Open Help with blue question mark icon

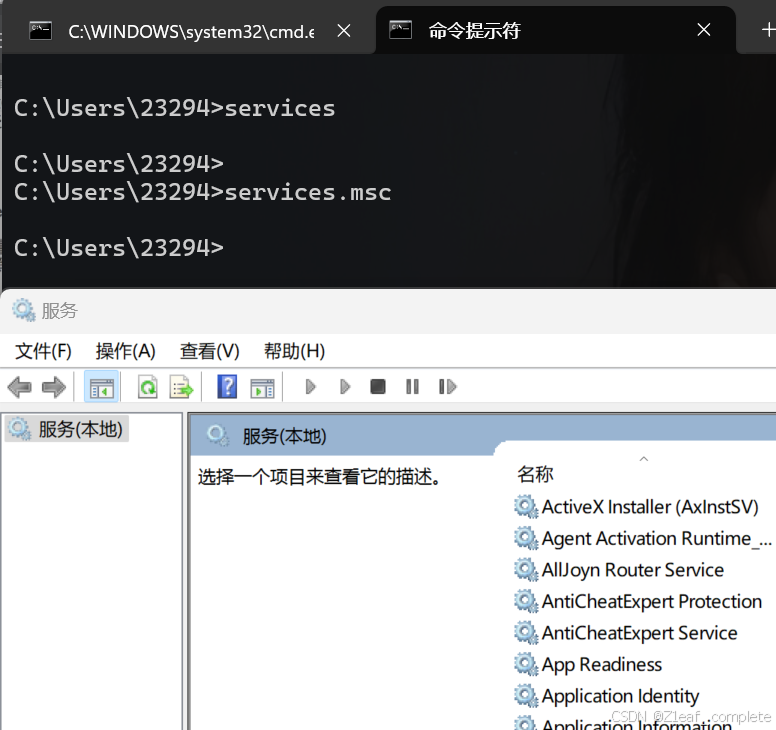(x=227, y=387)
